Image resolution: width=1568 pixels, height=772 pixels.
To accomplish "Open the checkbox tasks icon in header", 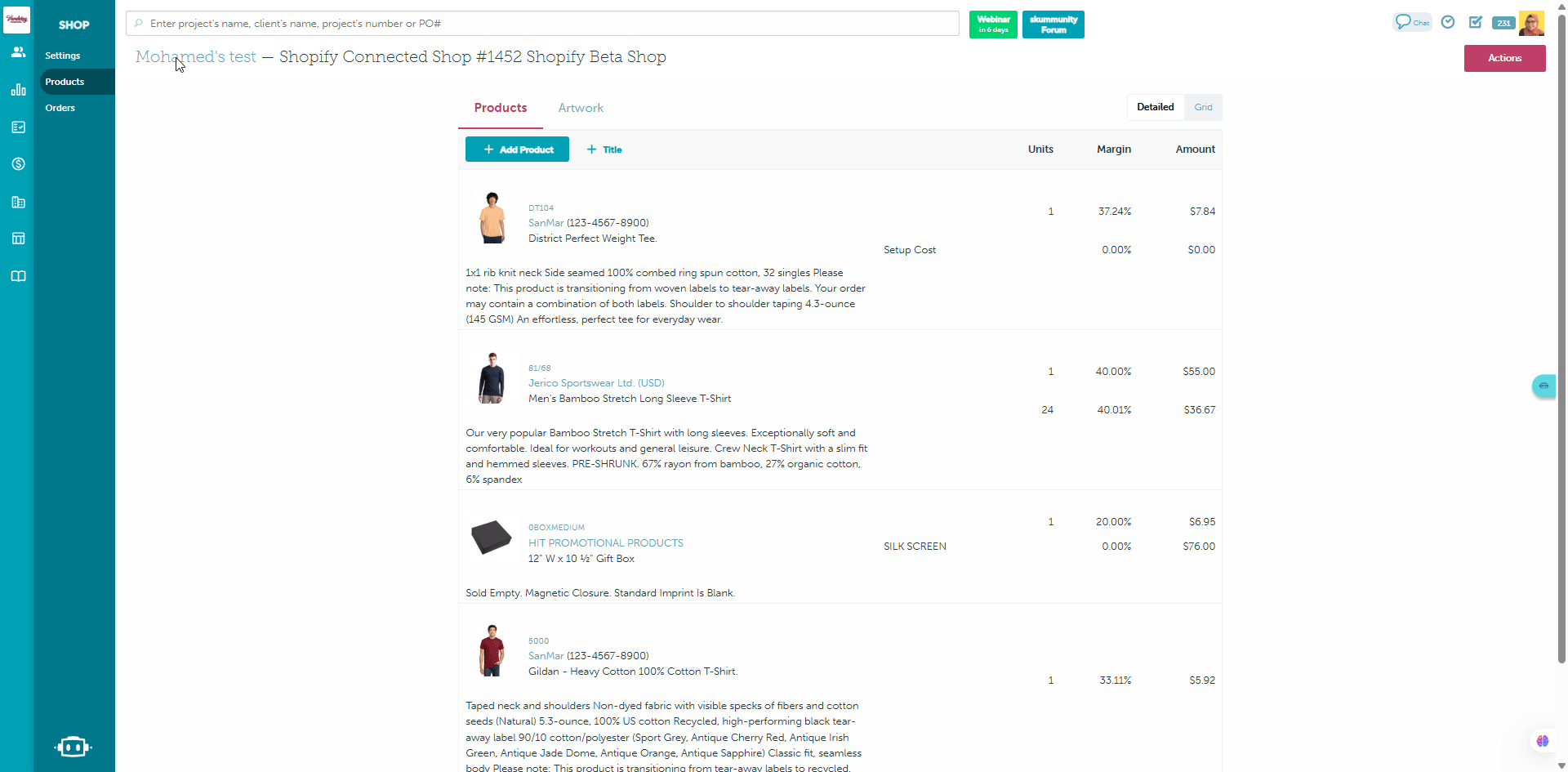I will click(x=1475, y=22).
